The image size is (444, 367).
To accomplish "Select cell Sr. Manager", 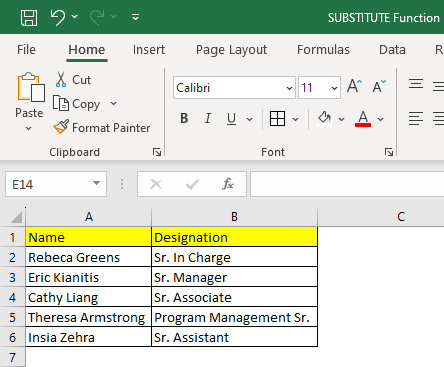I will [234, 277].
